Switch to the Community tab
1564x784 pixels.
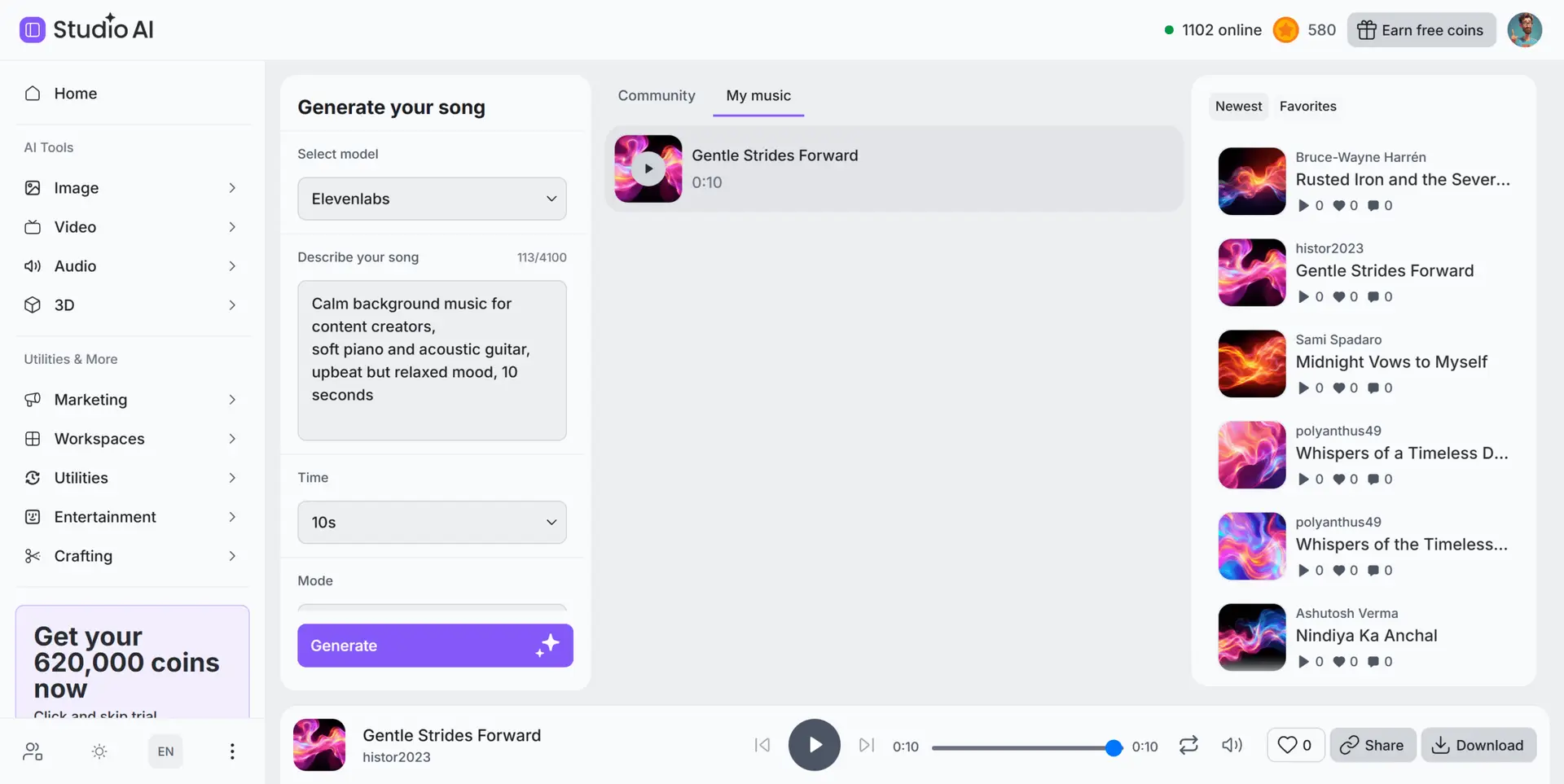(x=657, y=95)
